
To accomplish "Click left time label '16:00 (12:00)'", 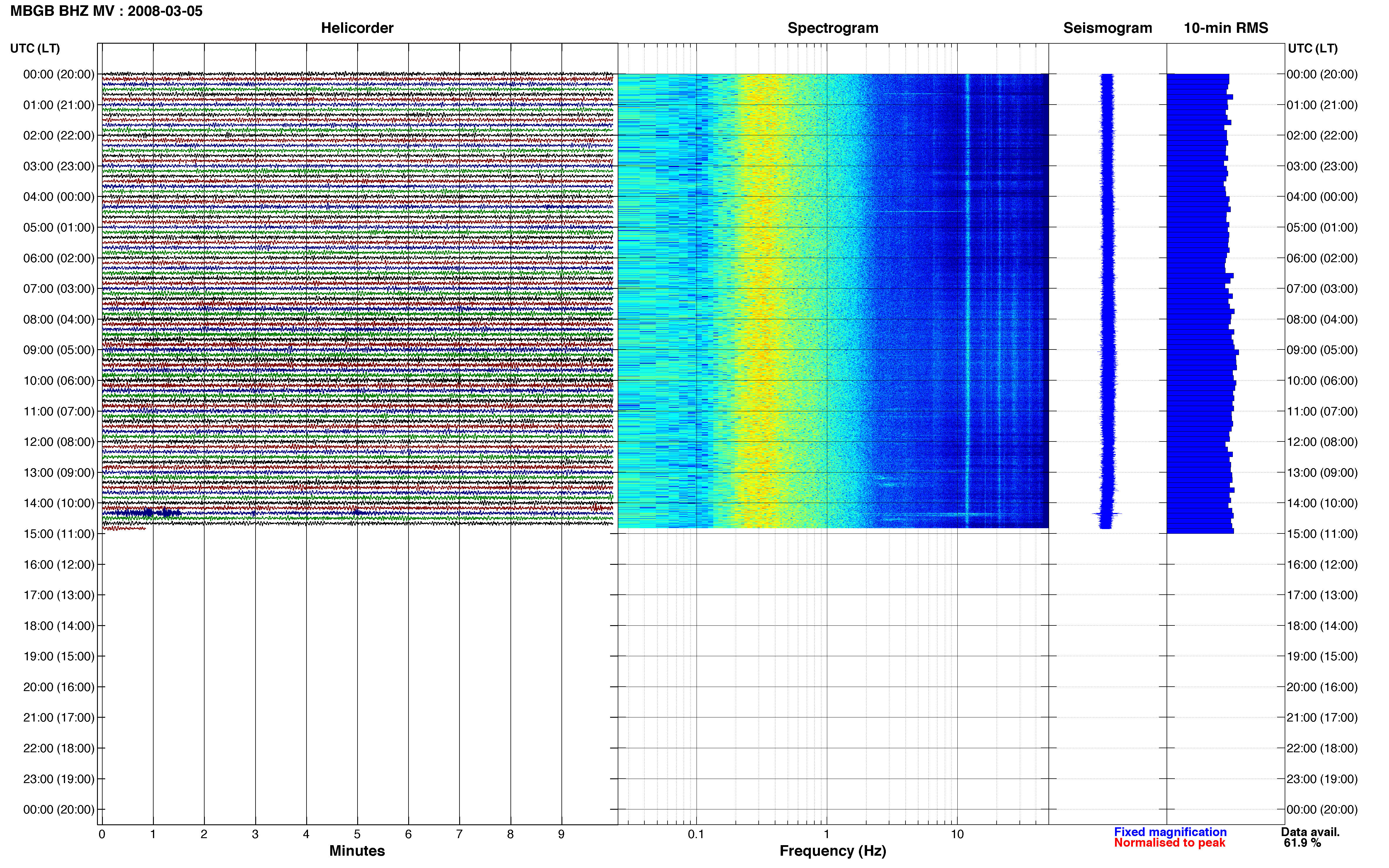I will tap(59, 565).
